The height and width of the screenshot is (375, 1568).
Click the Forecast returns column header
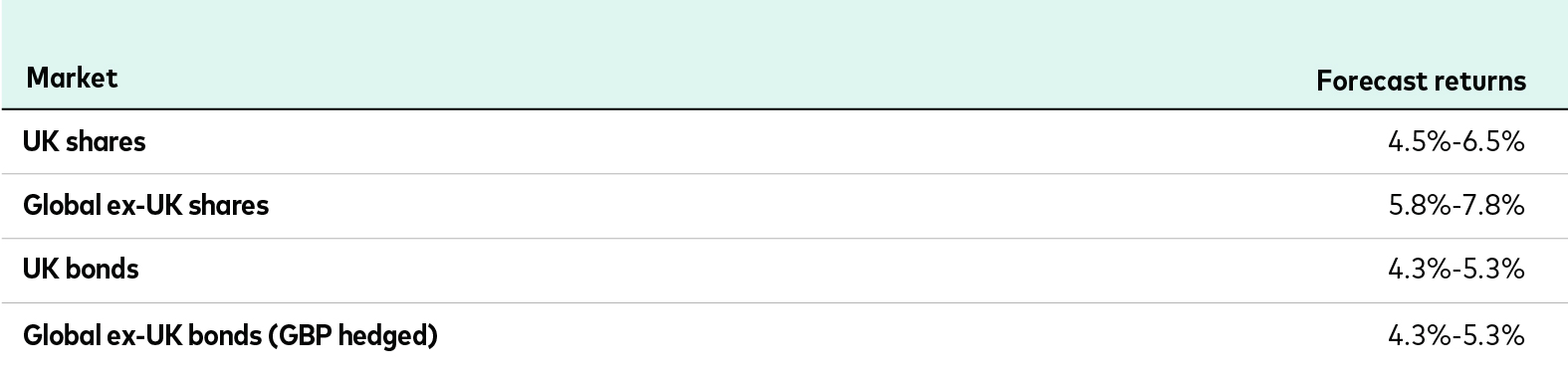point(1421,81)
